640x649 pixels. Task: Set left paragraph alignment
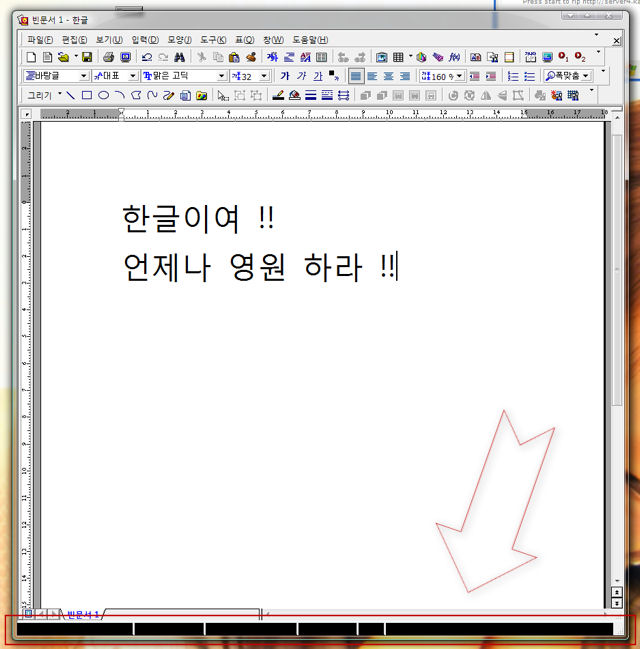coord(372,76)
